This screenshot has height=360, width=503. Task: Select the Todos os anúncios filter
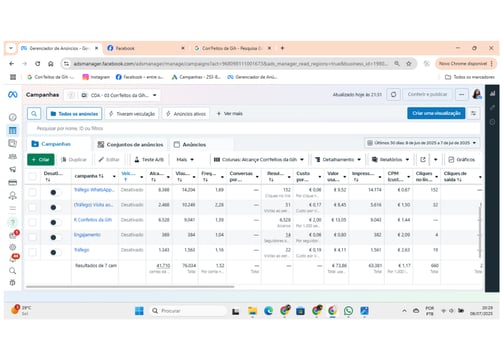click(75, 114)
